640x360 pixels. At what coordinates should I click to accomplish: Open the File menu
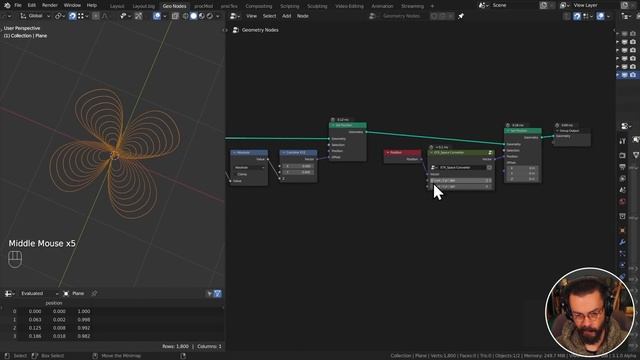pos(18,5)
